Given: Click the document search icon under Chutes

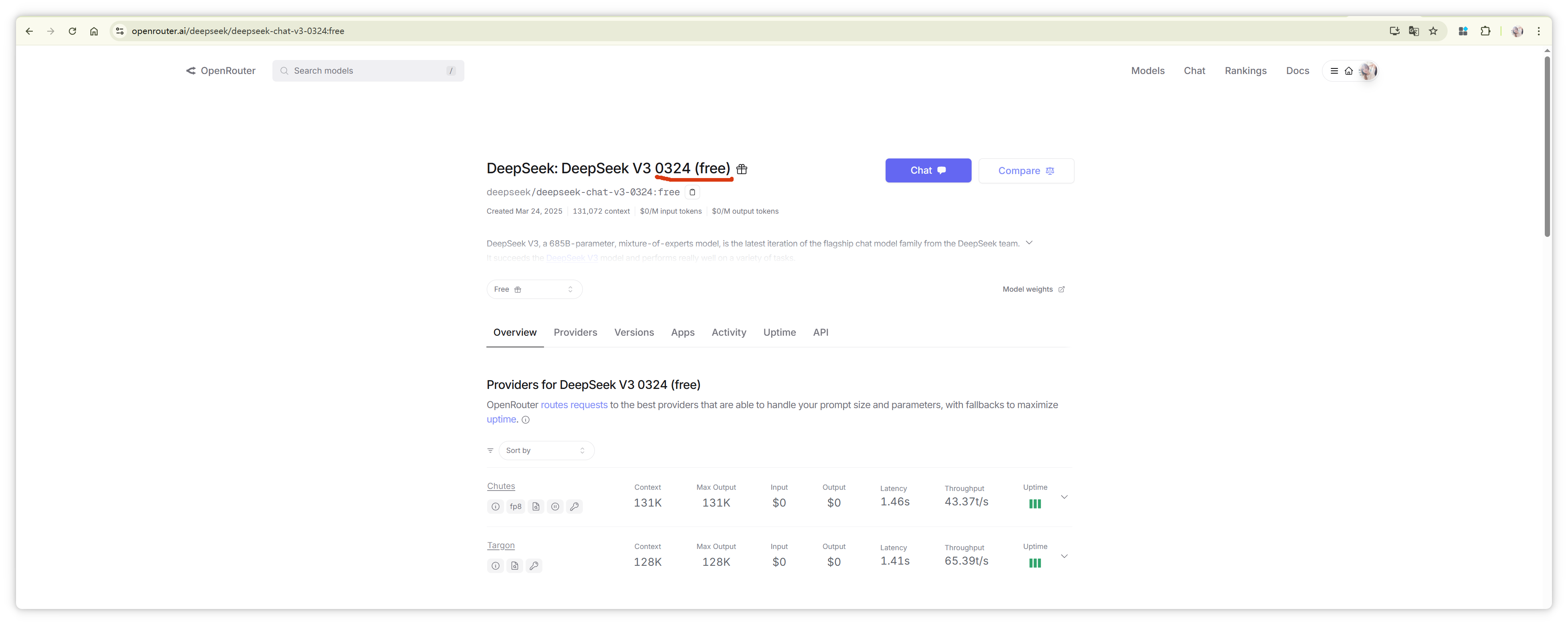Looking at the screenshot, I should [x=536, y=506].
